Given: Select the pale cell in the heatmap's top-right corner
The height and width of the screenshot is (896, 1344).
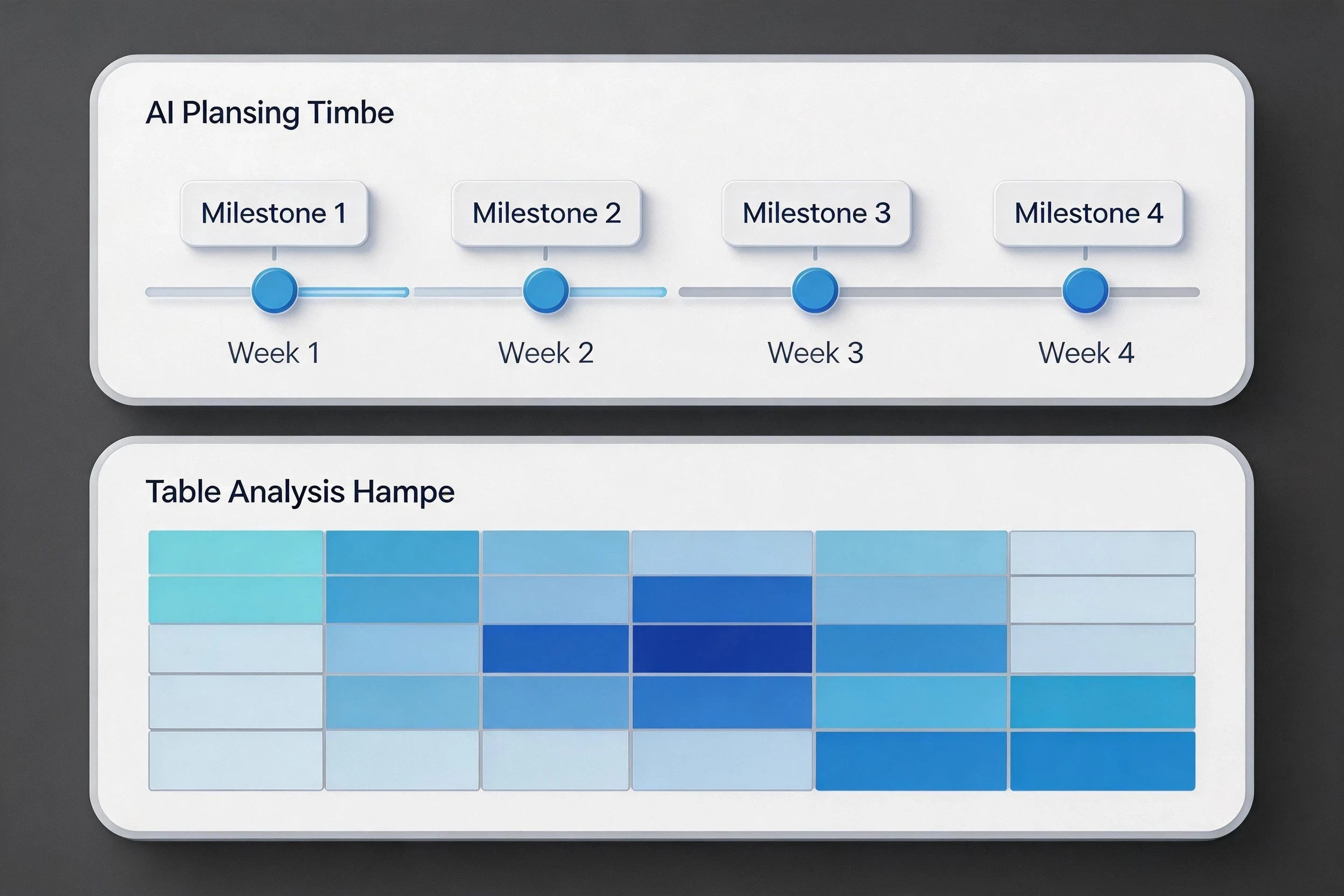Looking at the screenshot, I should [x=1102, y=552].
